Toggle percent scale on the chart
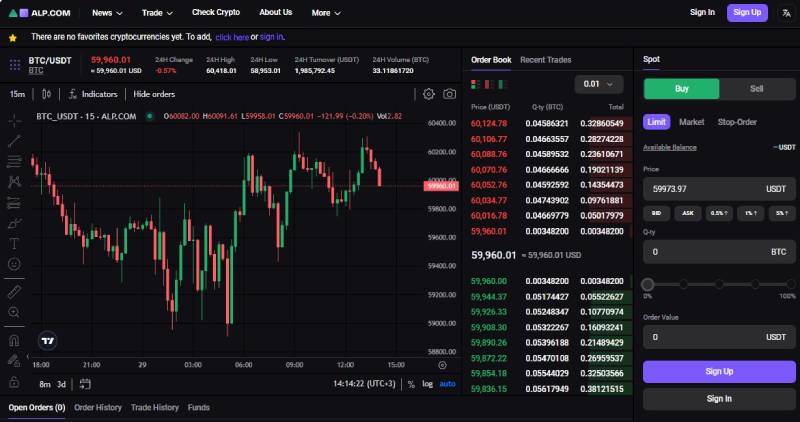 pyautogui.click(x=411, y=384)
